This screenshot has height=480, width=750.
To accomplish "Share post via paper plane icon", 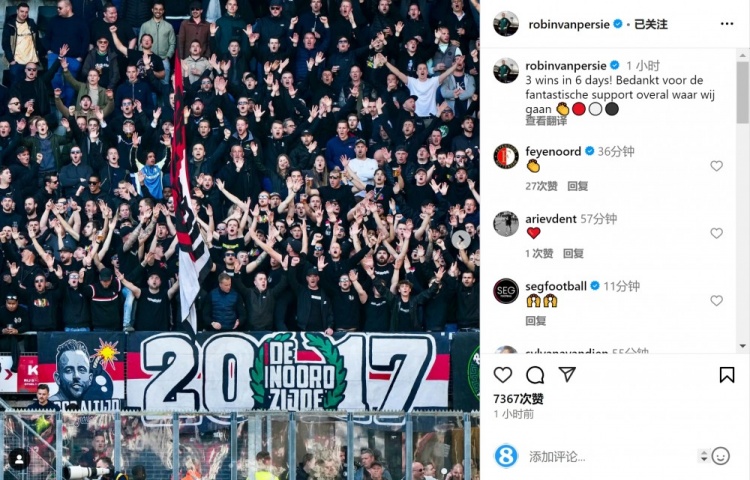I will (567, 374).
